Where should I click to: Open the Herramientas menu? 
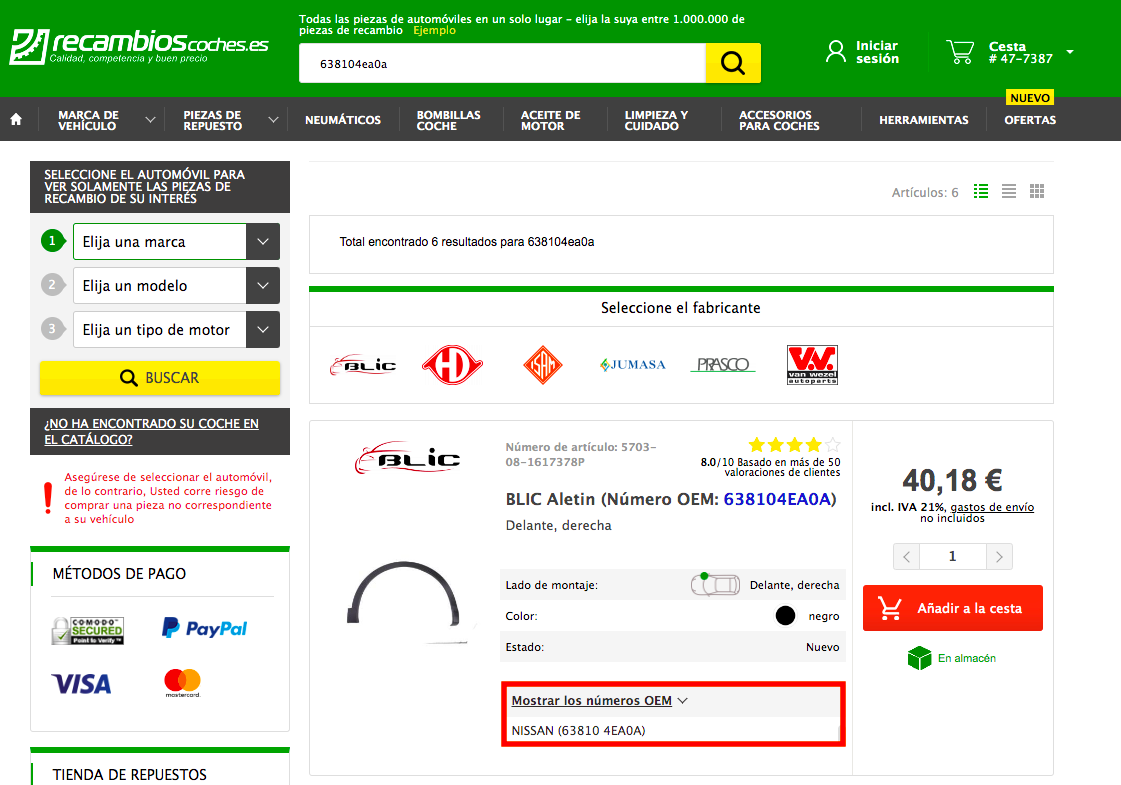click(924, 120)
